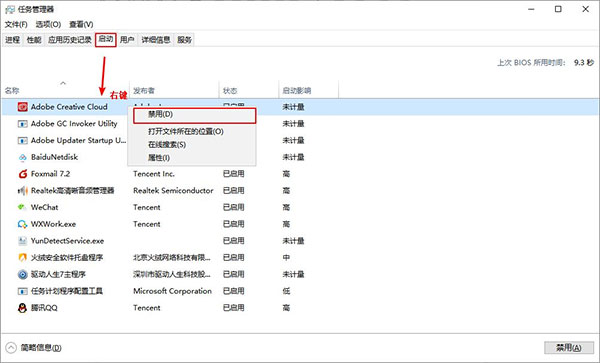
Task: Maximize the Task Manager window
Action: [558, 9]
